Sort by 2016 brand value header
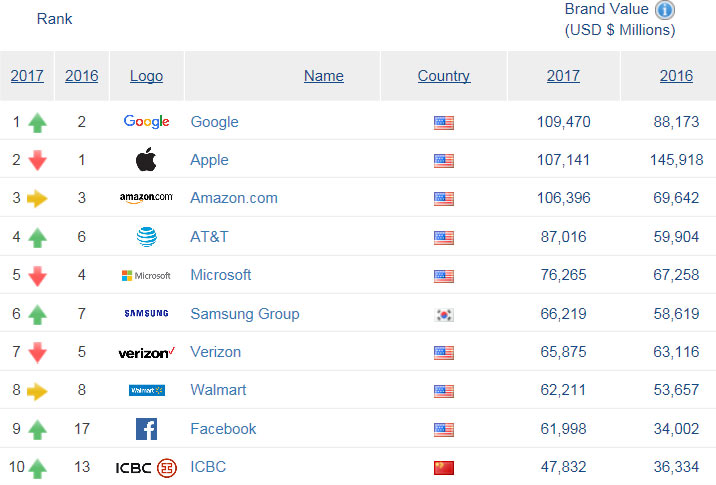The height and width of the screenshot is (485, 716). point(676,76)
